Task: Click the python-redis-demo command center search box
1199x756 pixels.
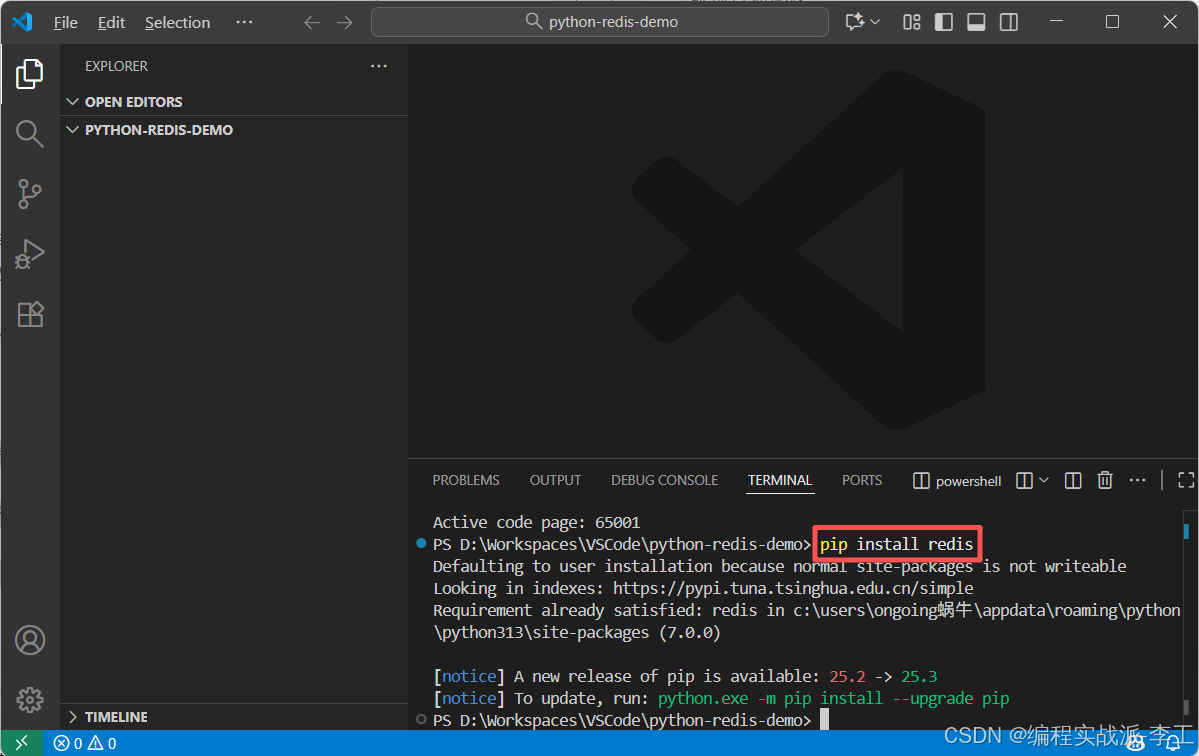Action: (600, 22)
